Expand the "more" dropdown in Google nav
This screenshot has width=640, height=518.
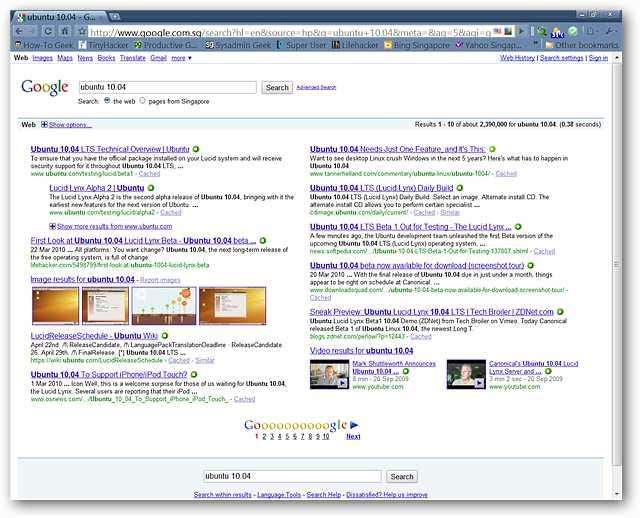click(181, 58)
